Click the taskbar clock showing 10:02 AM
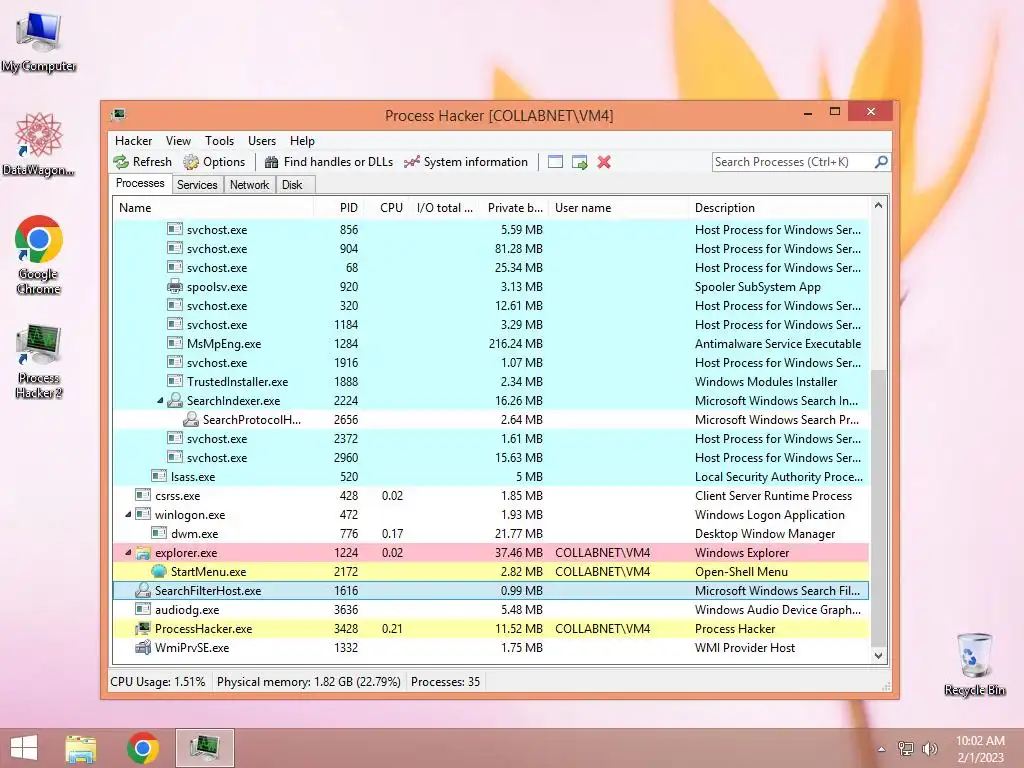 (x=980, y=748)
